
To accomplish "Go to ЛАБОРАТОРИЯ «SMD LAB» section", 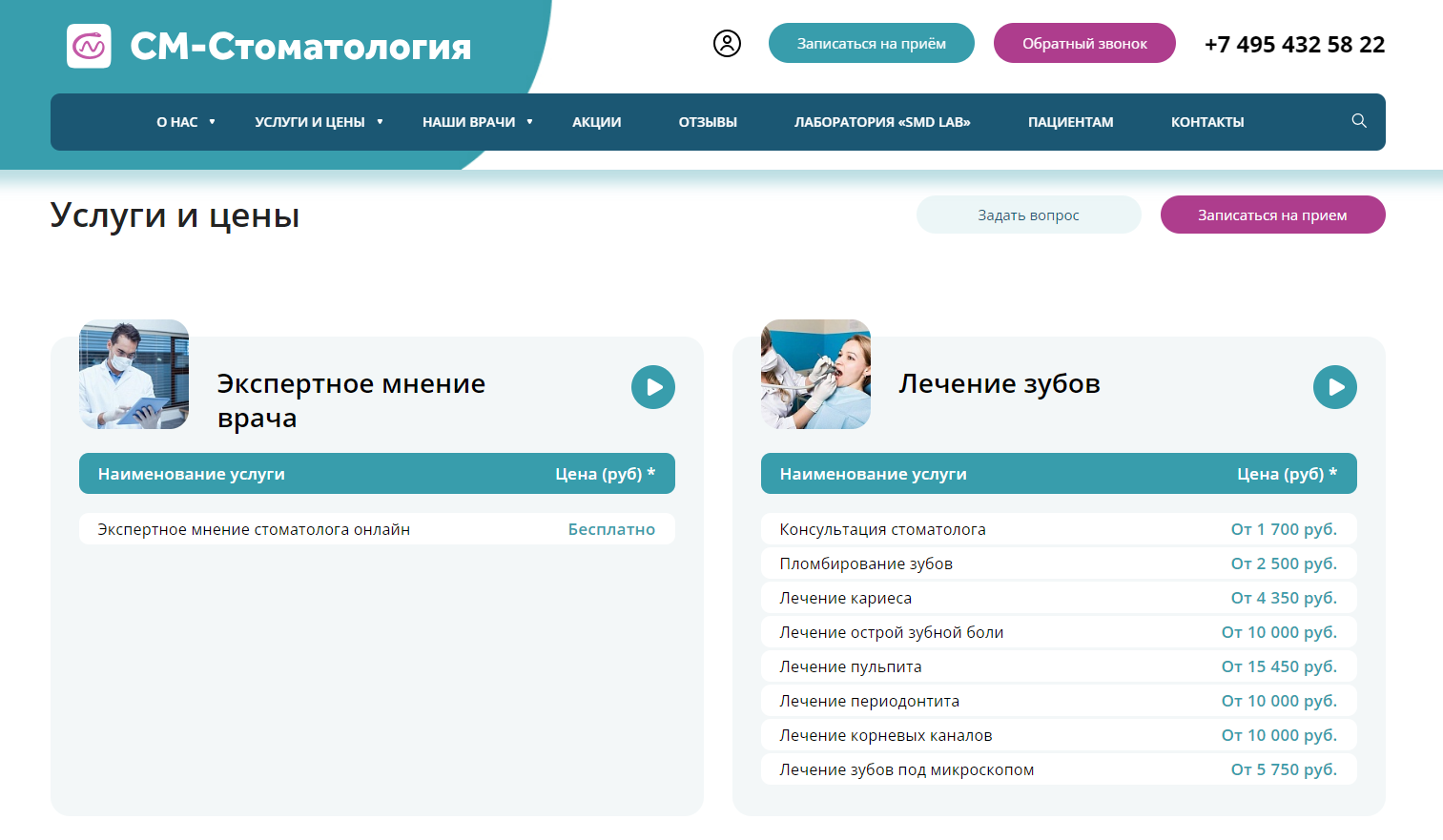I will (x=882, y=122).
